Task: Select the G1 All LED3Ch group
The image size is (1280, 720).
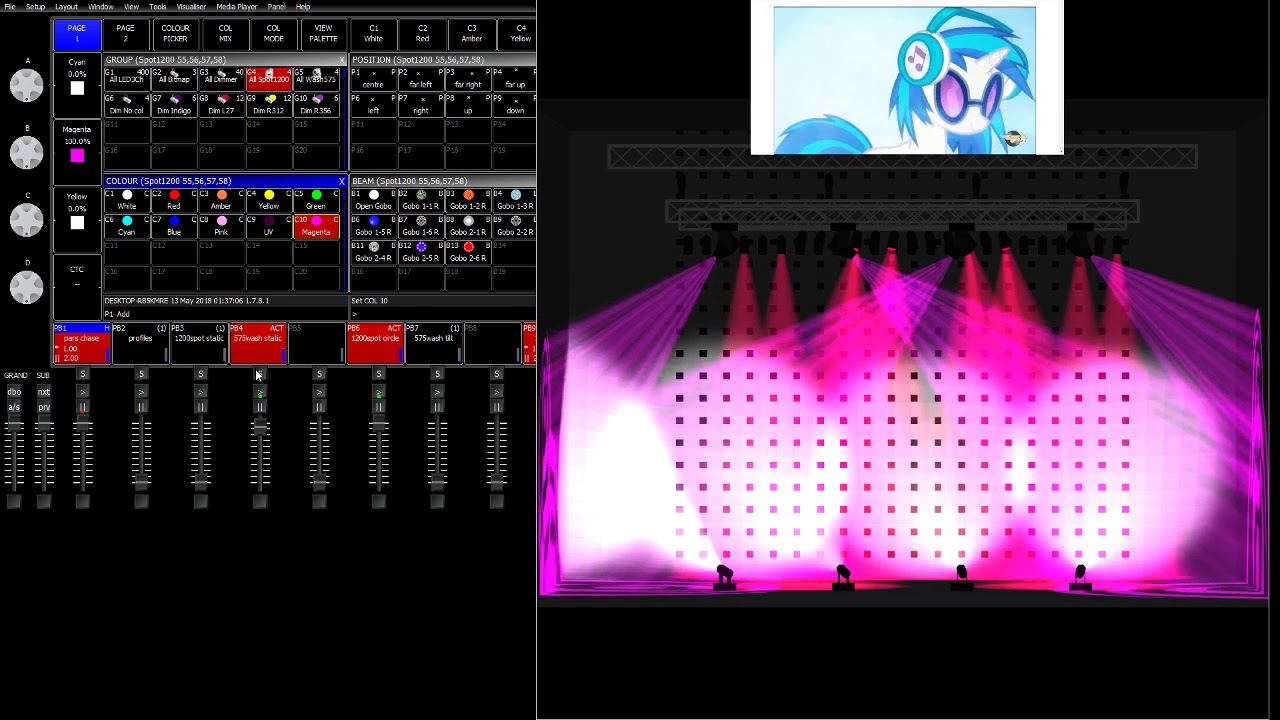Action: 127,78
